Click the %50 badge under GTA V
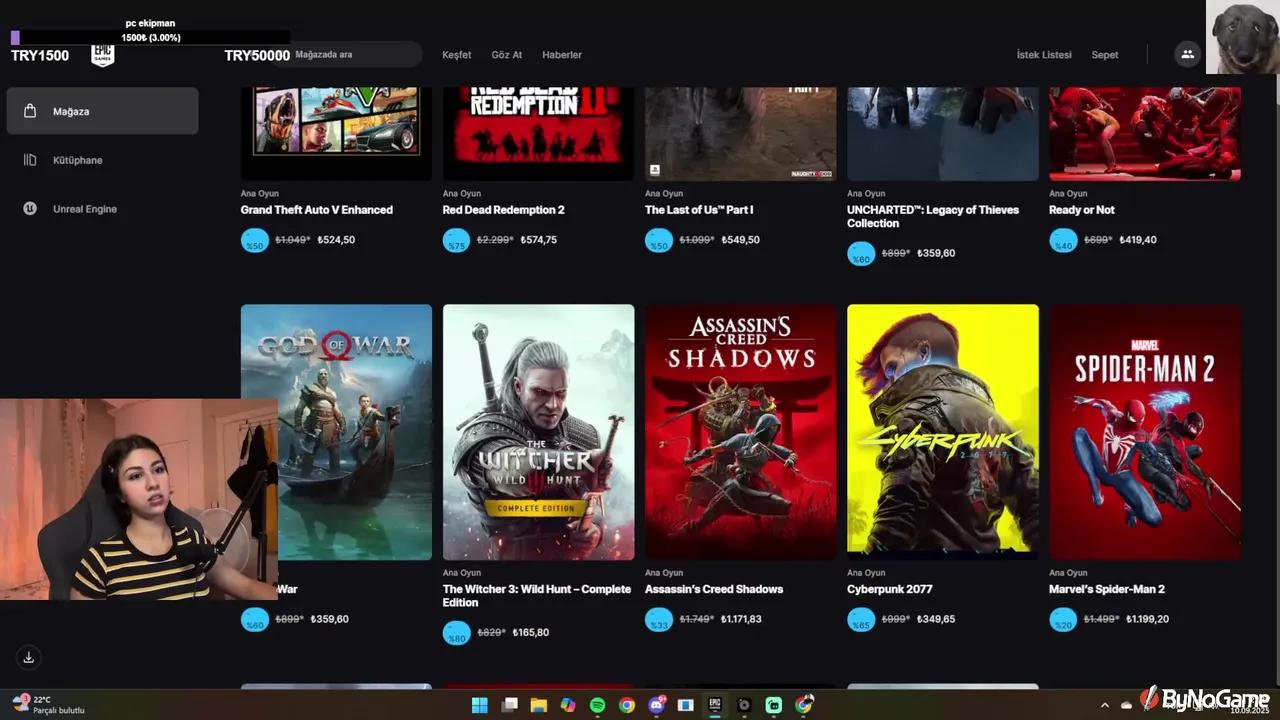 [255, 241]
